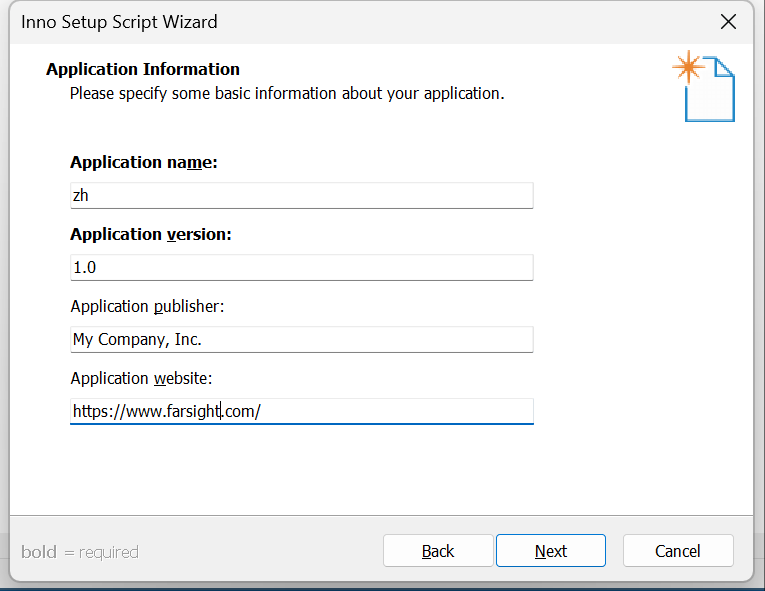Click the "Application Information" heading
This screenshot has height=591, width=765.
point(143,69)
